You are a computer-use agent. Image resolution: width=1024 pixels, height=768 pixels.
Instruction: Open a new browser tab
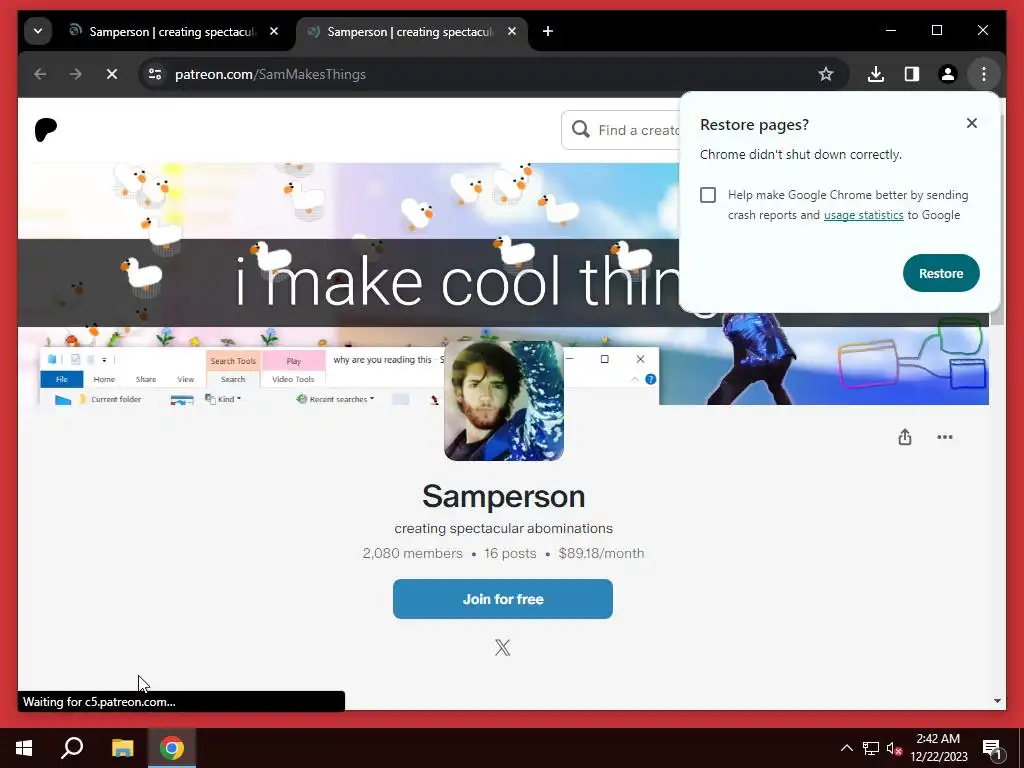point(548,31)
